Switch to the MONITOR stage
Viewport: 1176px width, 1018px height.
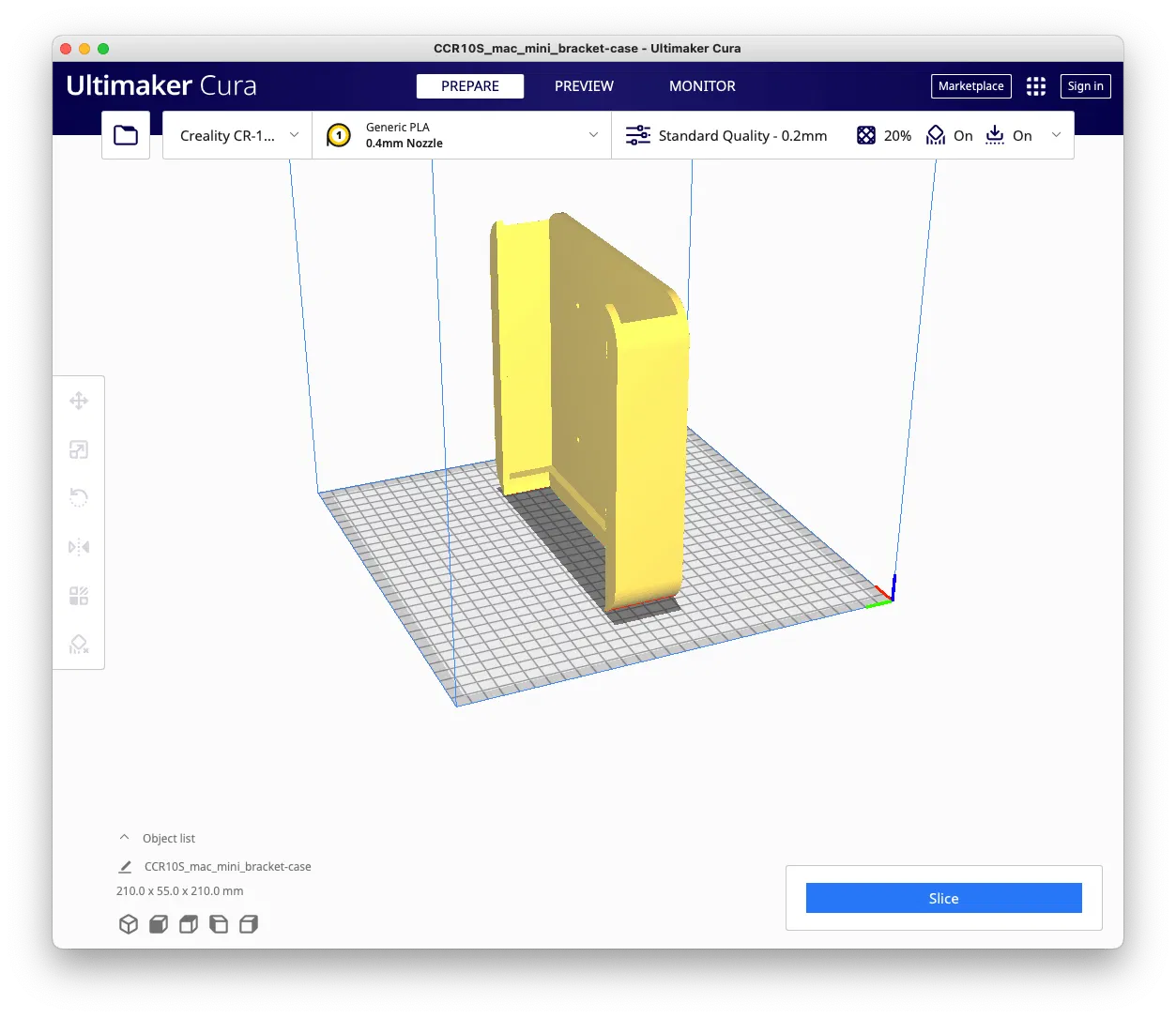[702, 86]
